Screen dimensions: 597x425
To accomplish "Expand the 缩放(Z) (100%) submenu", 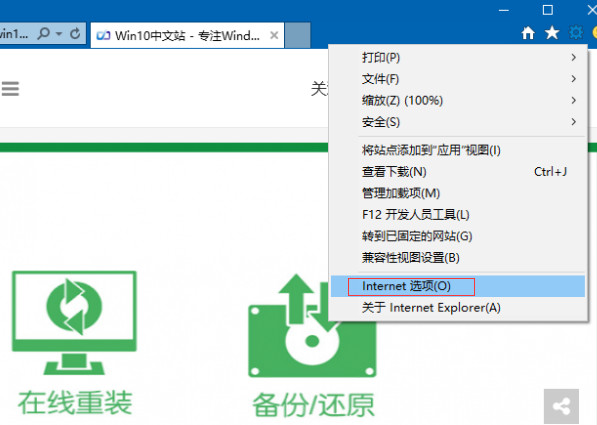I will click(x=458, y=101).
